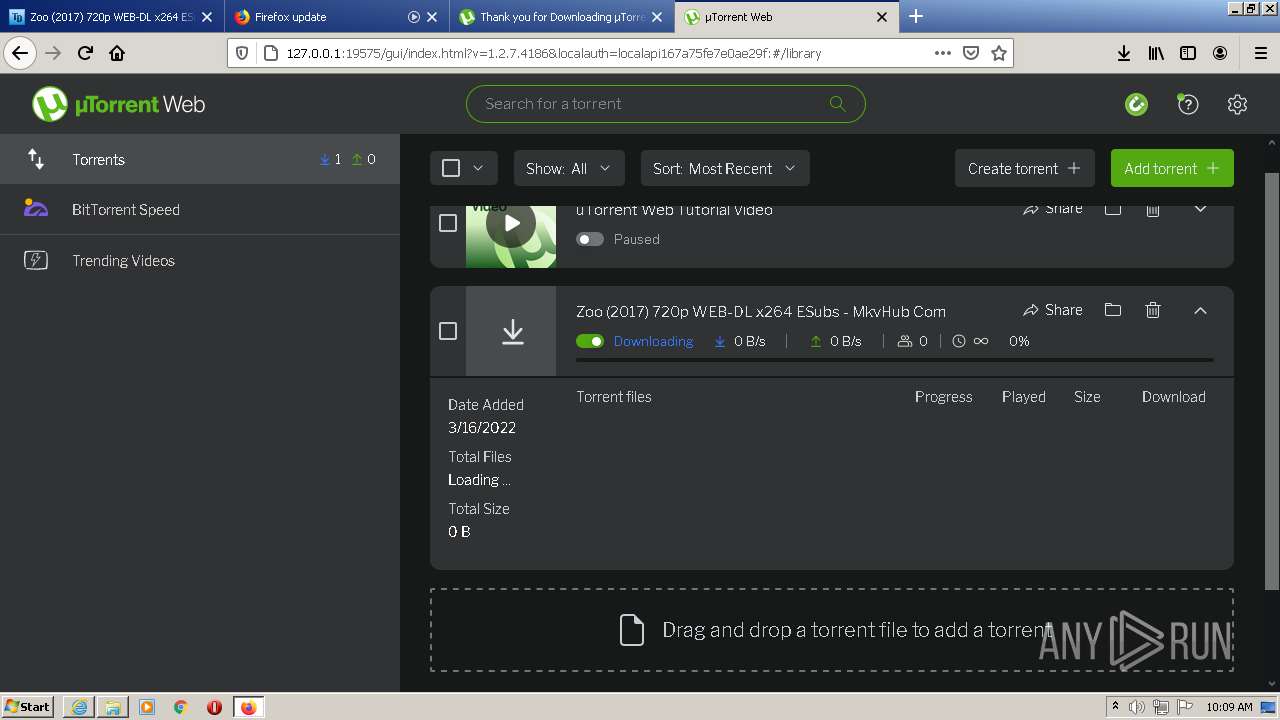This screenshot has width=1280, height=720.
Task: Open Opera from the taskbar
Action: click(x=214, y=707)
